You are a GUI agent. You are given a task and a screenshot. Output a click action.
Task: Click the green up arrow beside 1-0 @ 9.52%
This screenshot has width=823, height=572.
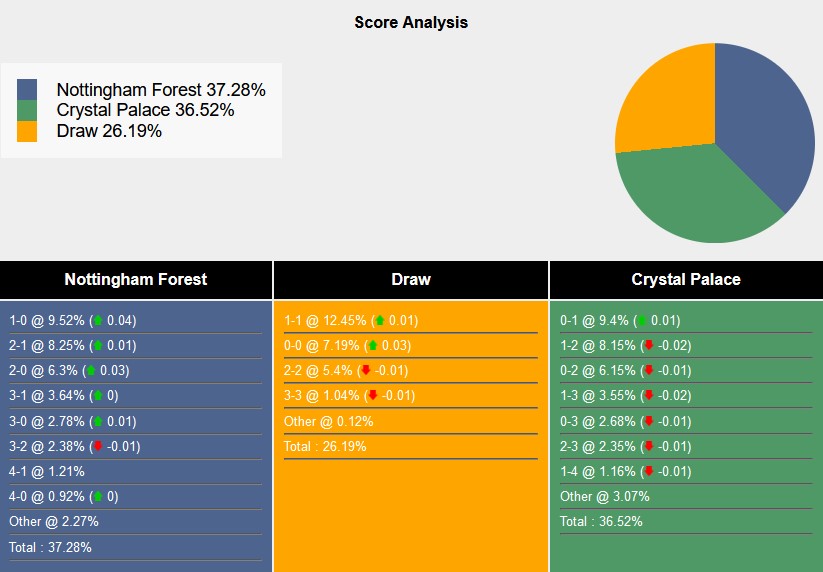click(97, 321)
